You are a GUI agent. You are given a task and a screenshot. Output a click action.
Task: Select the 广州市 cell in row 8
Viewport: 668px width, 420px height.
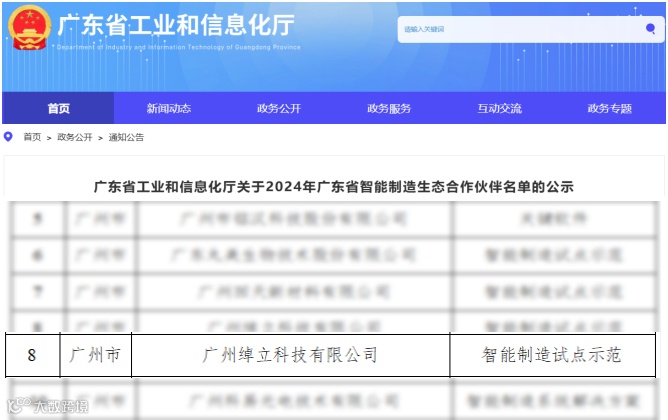coord(95,355)
